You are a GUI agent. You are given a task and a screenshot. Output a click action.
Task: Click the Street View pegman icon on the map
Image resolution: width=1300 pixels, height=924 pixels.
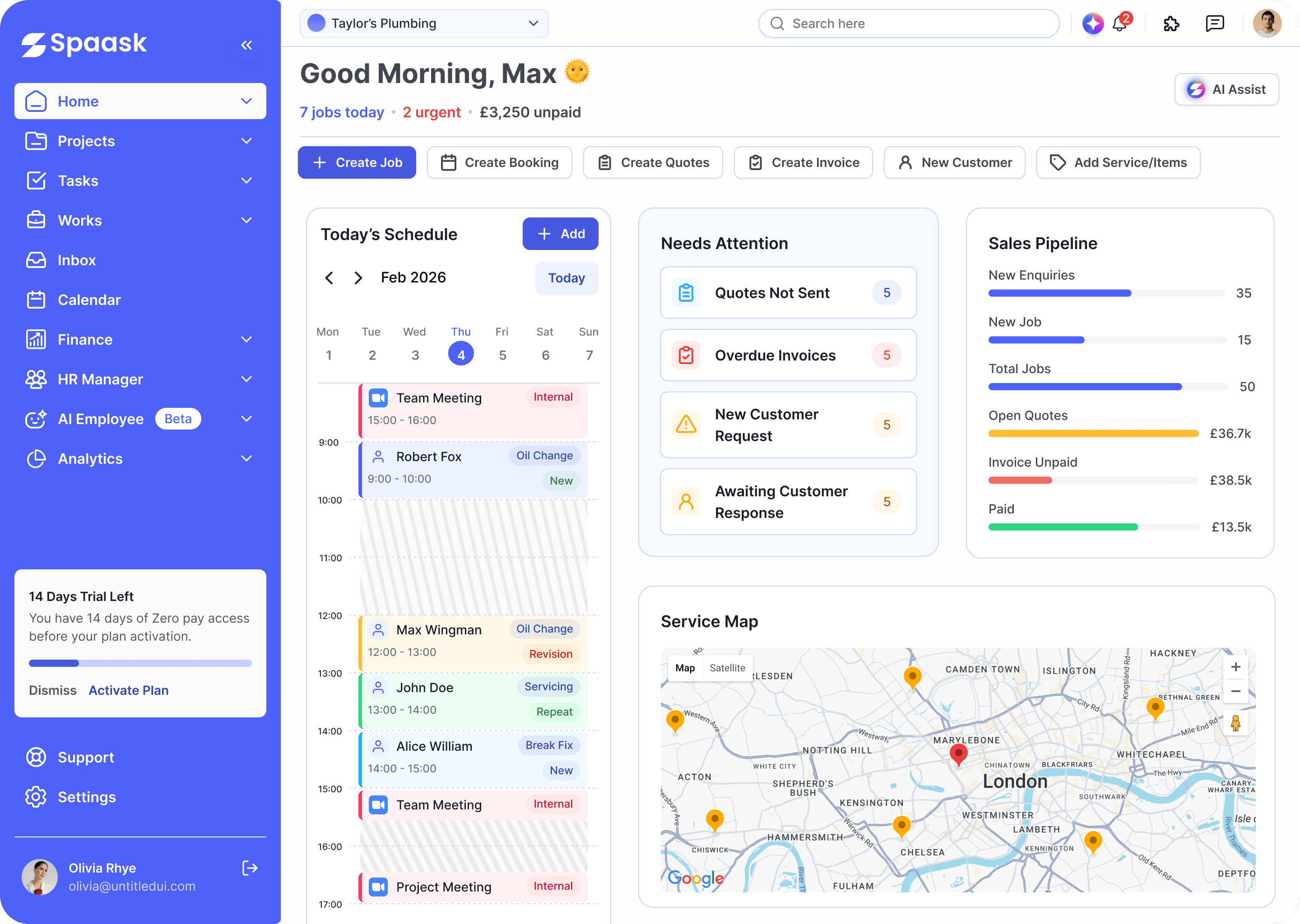tap(1236, 724)
